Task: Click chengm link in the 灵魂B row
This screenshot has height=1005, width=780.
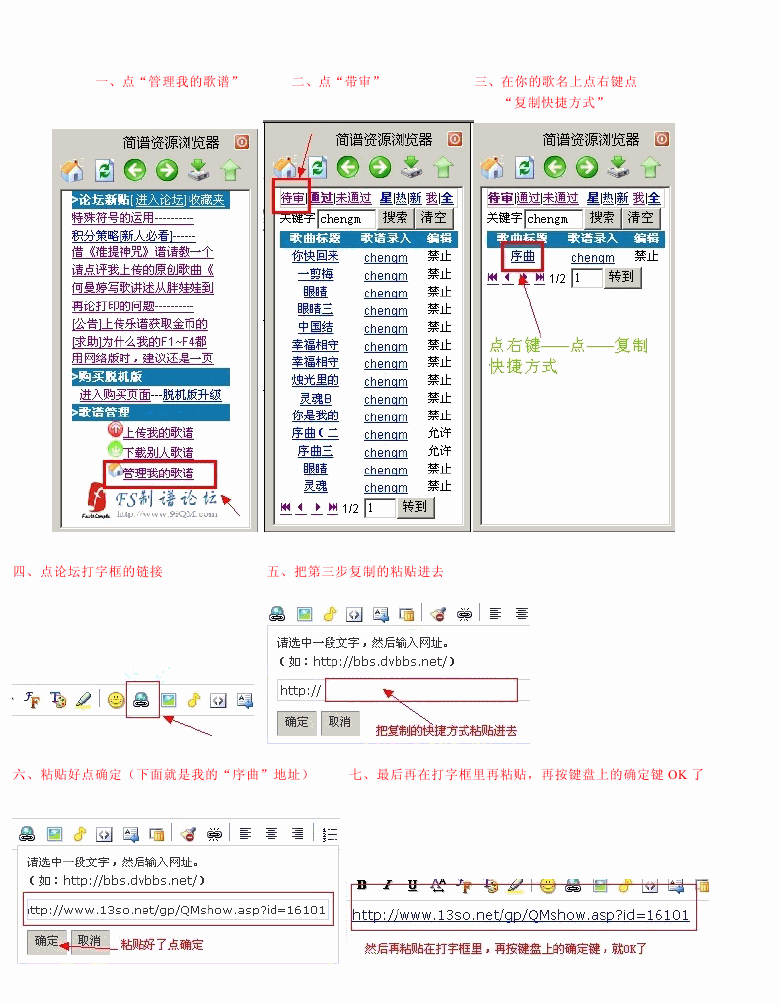Action: pos(386,399)
